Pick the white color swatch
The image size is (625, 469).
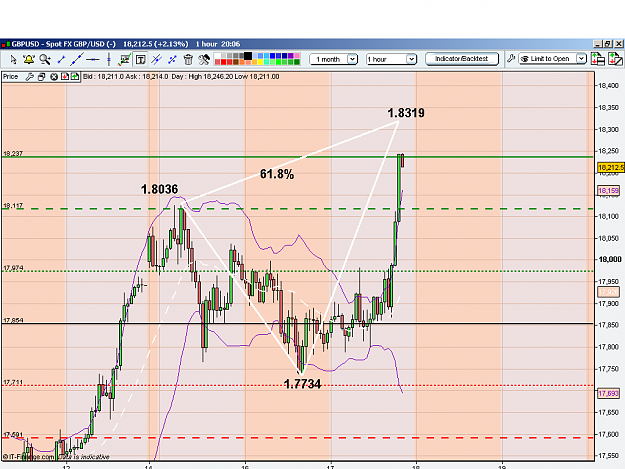pyautogui.click(x=217, y=55)
